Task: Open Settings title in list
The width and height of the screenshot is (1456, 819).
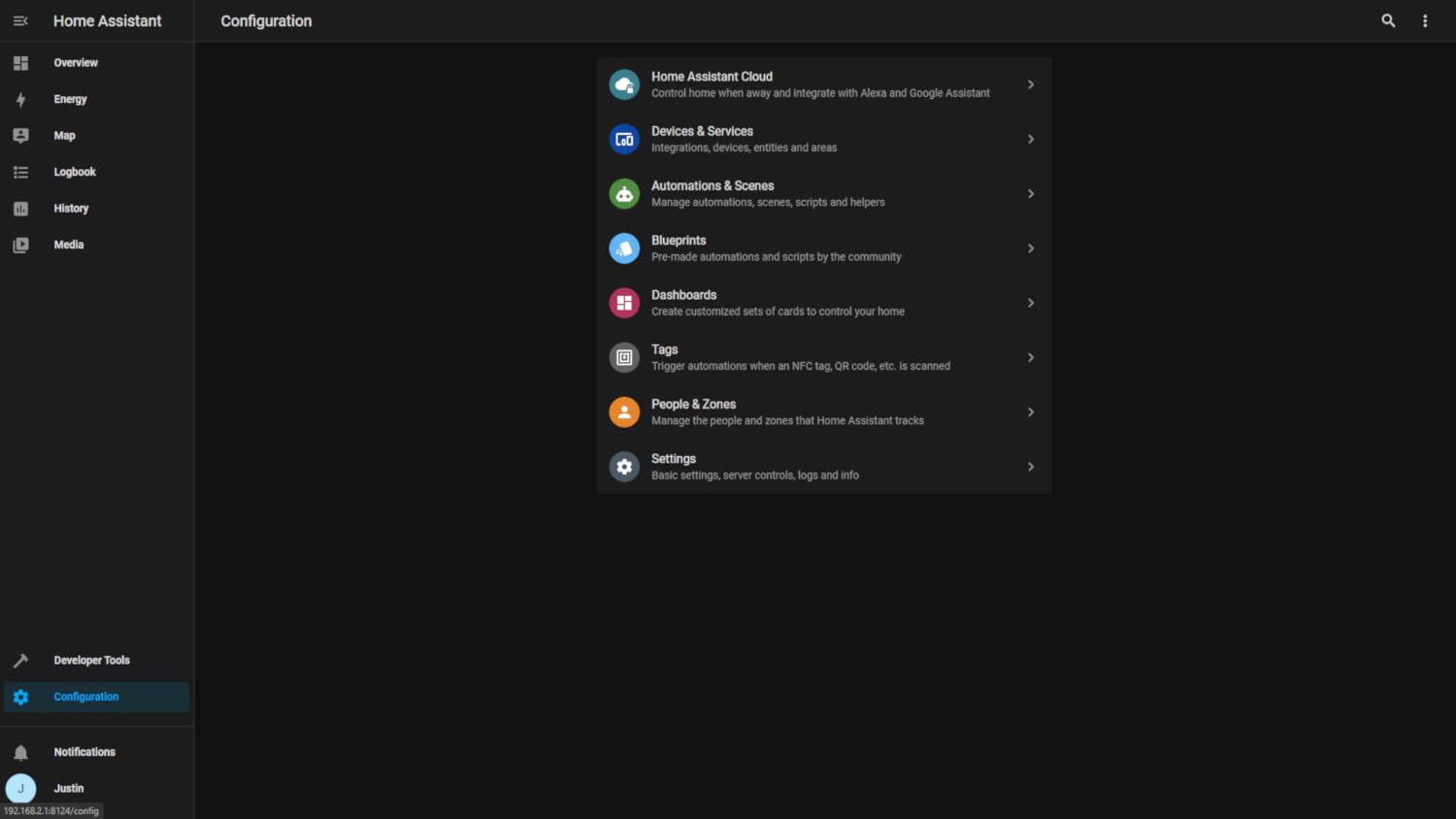Action: point(673,459)
